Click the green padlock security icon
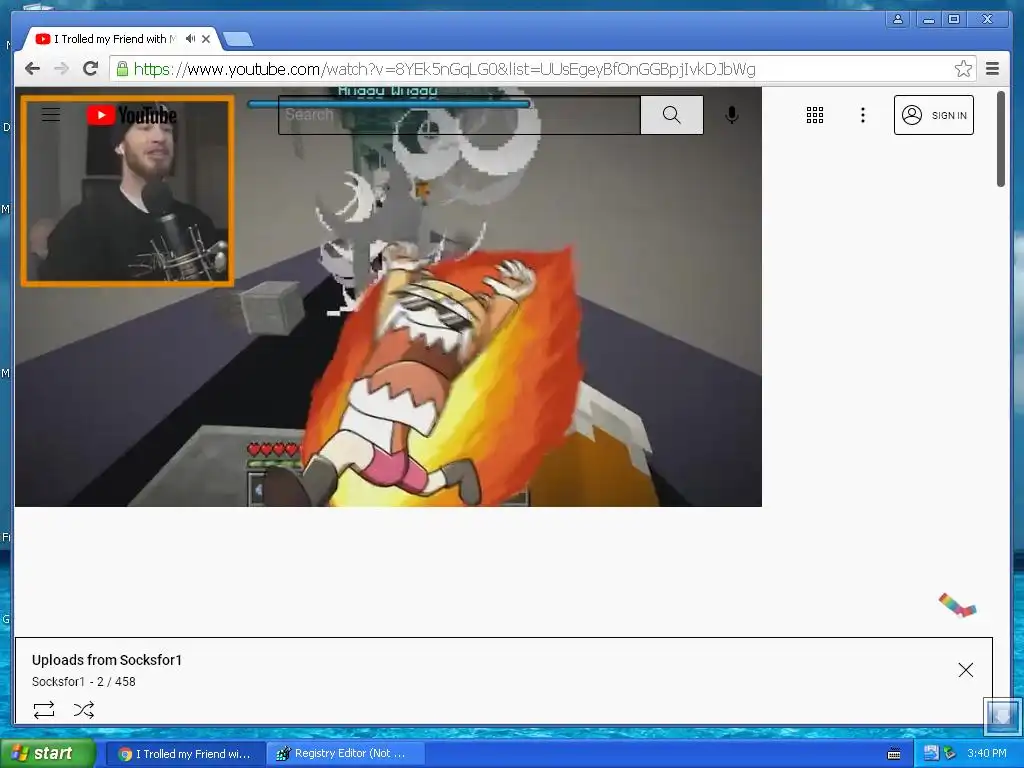The width and height of the screenshot is (1024, 768). (122, 69)
